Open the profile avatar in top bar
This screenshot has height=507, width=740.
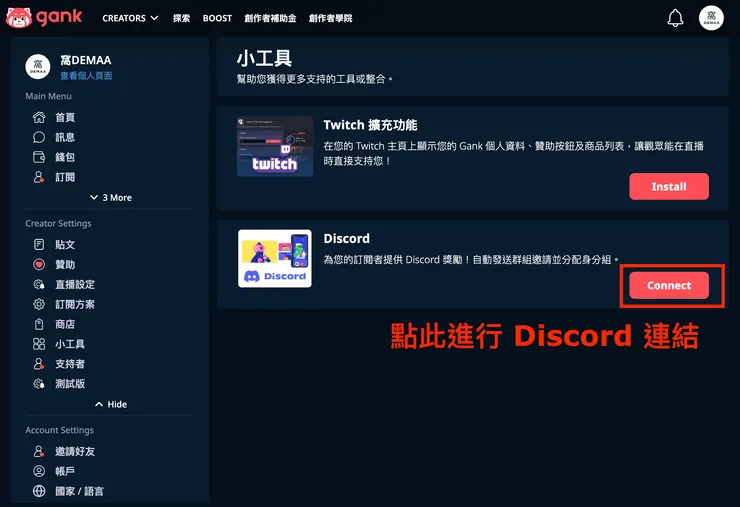tap(711, 18)
